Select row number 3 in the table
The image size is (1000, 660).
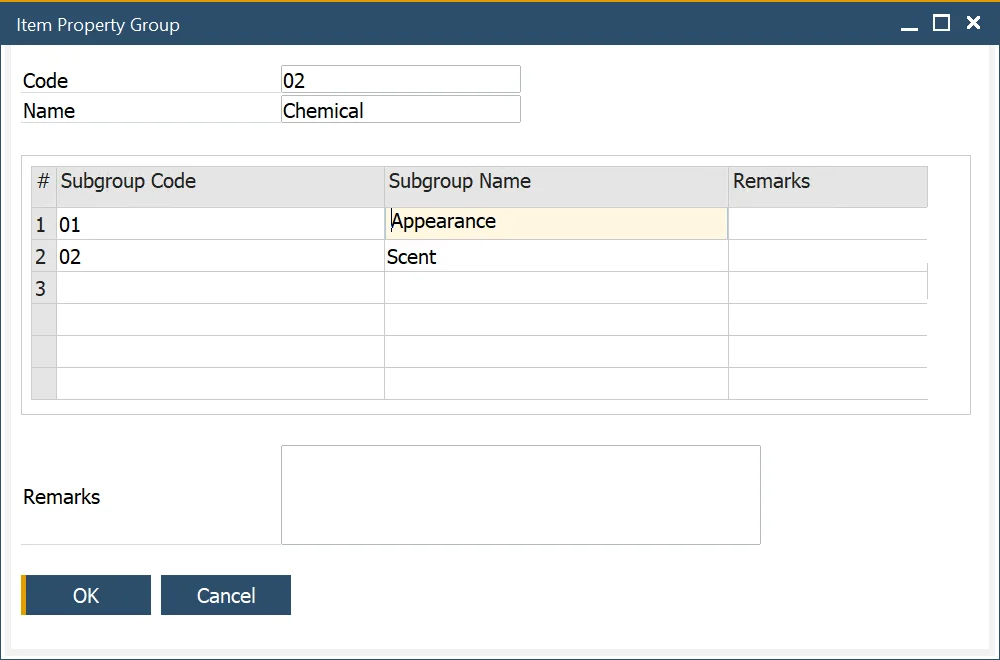pos(42,289)
